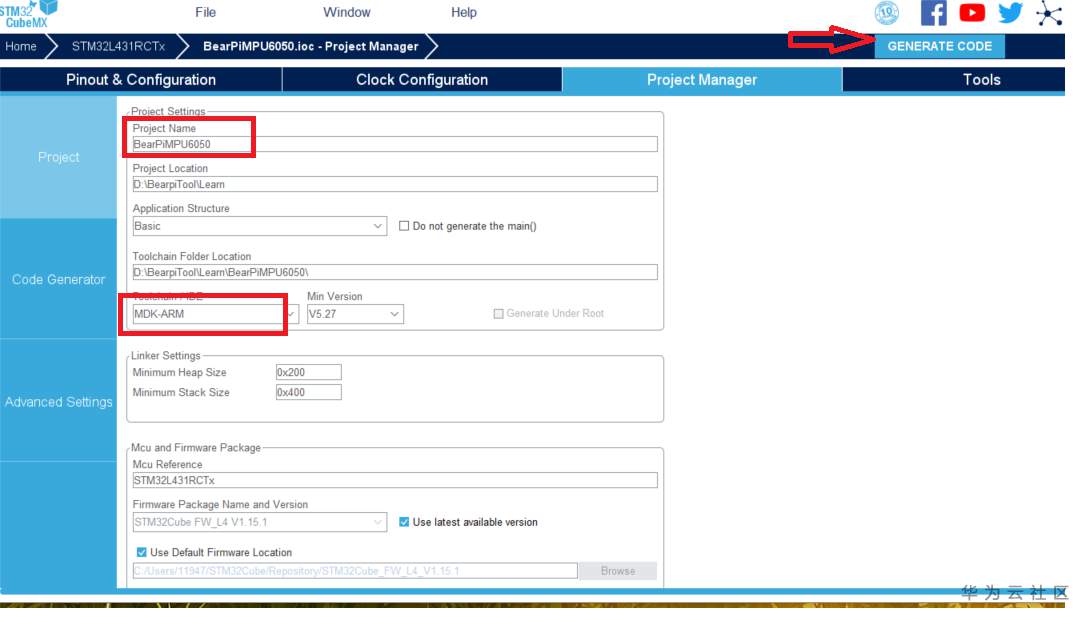This screenshot has width=1082, height=618.
Task: Toggle Generate Under Root checkbox
Action: (498, 314)
